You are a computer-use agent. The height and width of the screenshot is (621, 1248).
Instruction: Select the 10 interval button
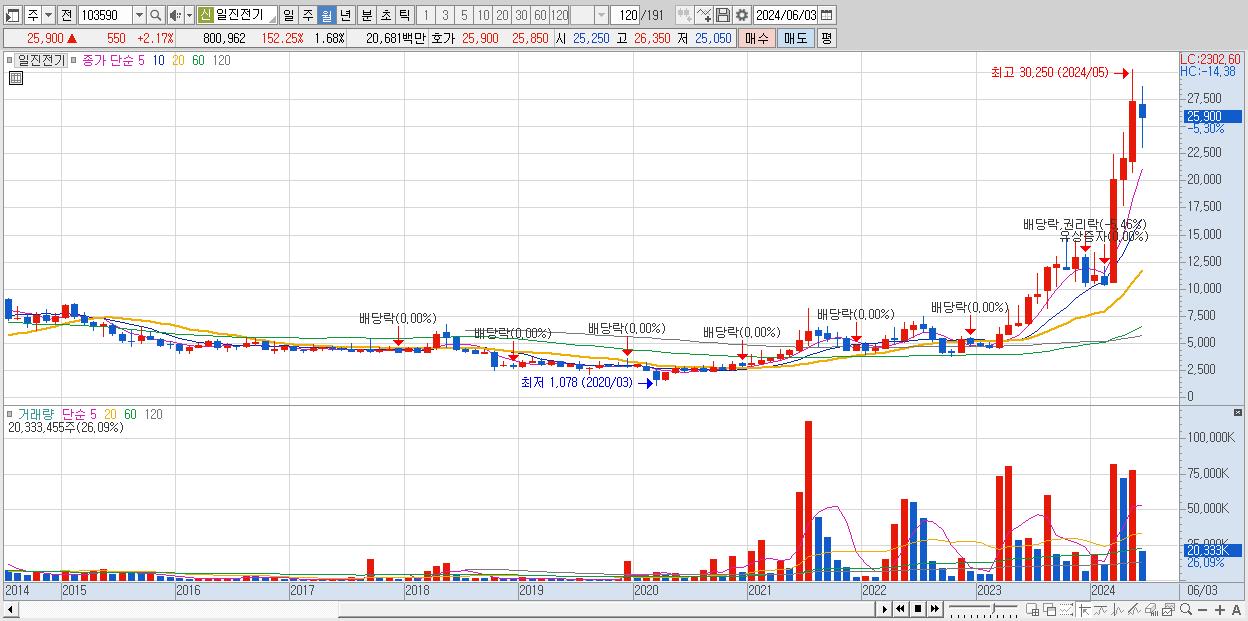point(483,15)
